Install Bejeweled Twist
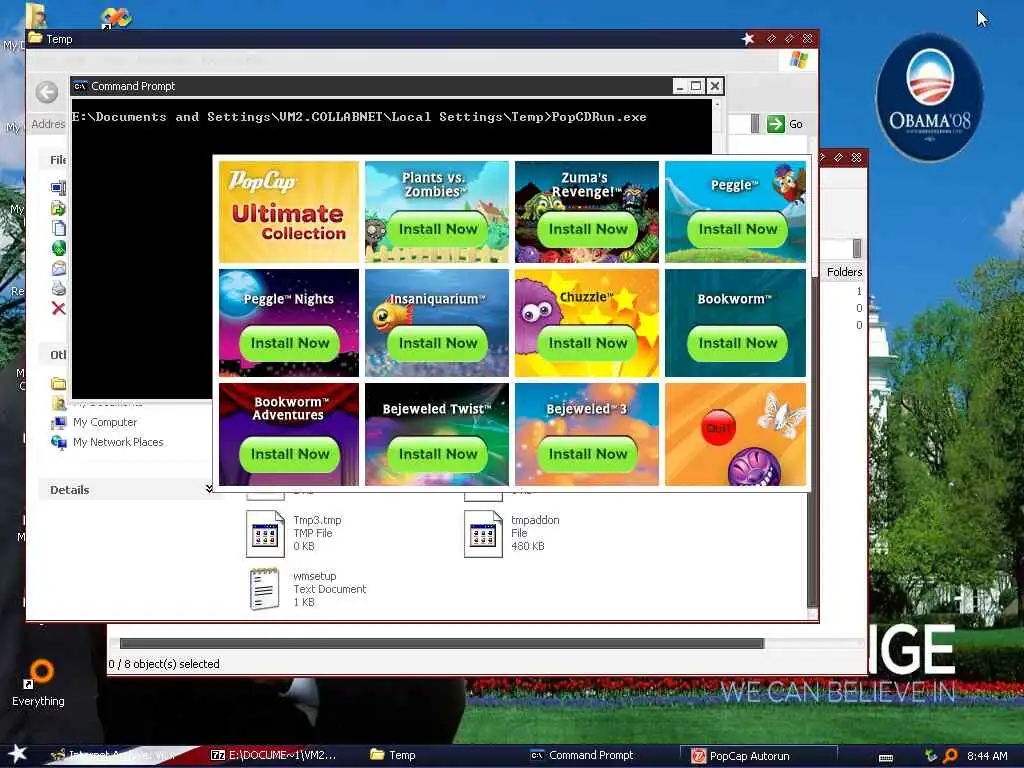1024x768 pixels. 438,455
